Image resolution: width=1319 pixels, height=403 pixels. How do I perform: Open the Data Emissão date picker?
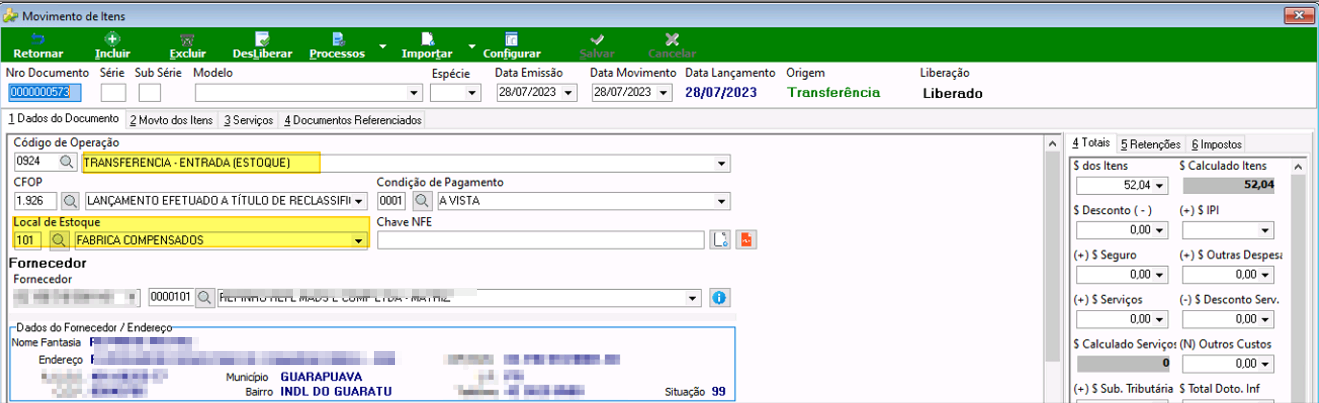[x=569, y=93]
